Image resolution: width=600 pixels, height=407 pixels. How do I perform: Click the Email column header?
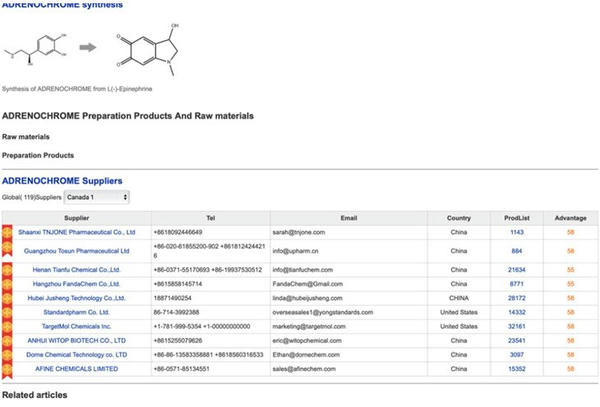click(349, 218)
